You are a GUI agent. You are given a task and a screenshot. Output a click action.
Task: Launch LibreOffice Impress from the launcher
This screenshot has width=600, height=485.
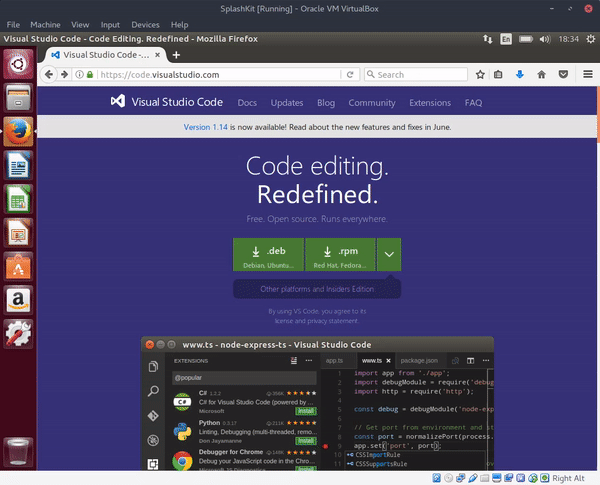(18, 232)
